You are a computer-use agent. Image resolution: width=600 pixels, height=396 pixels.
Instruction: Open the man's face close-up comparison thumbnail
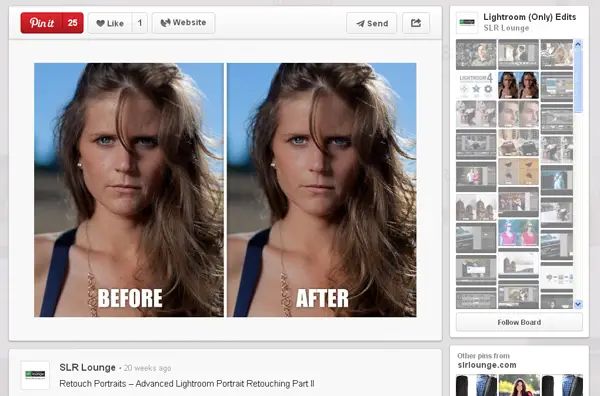point(518,114)
